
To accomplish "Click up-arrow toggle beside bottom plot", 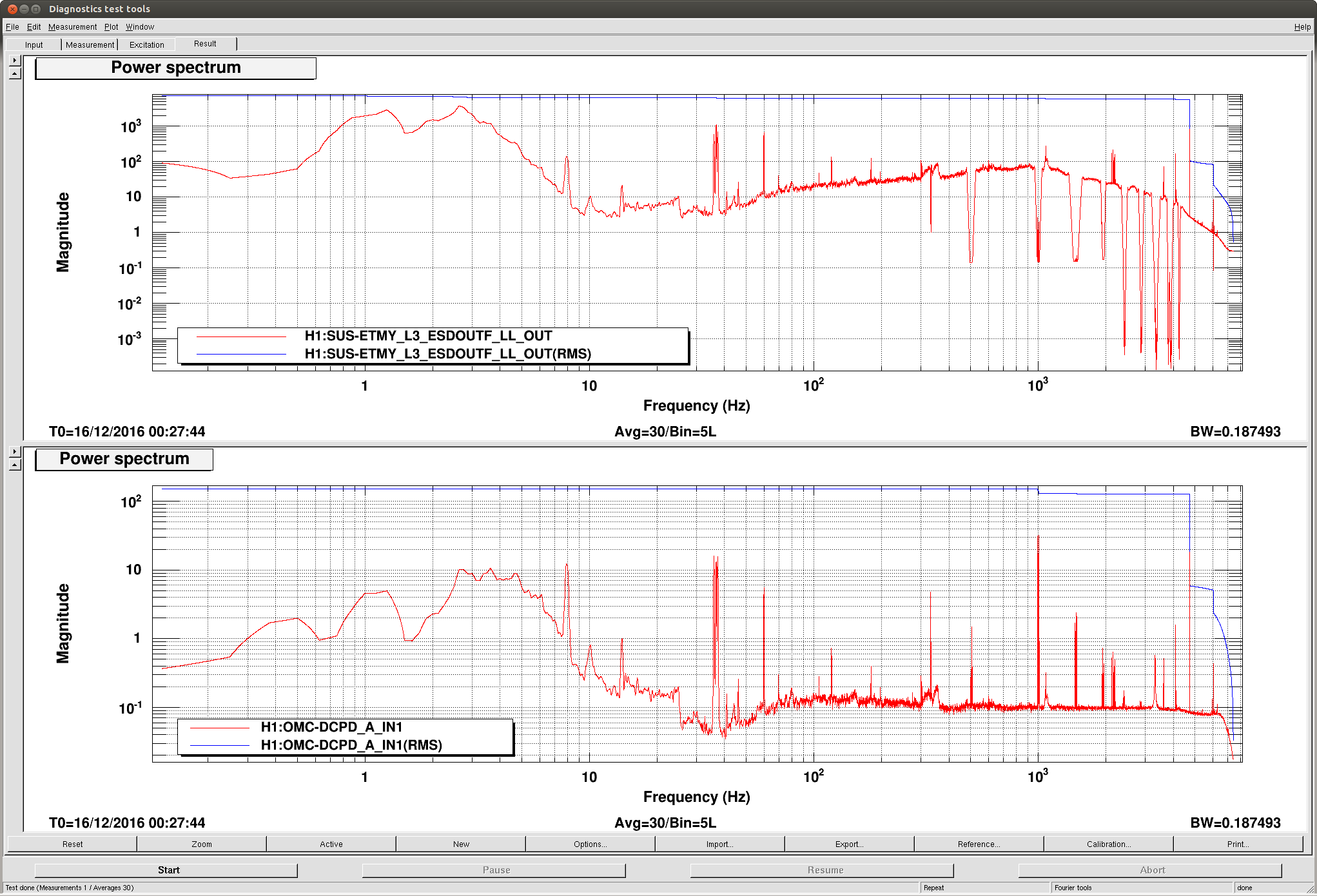I will pyautogui.click(x=15, y=465).
